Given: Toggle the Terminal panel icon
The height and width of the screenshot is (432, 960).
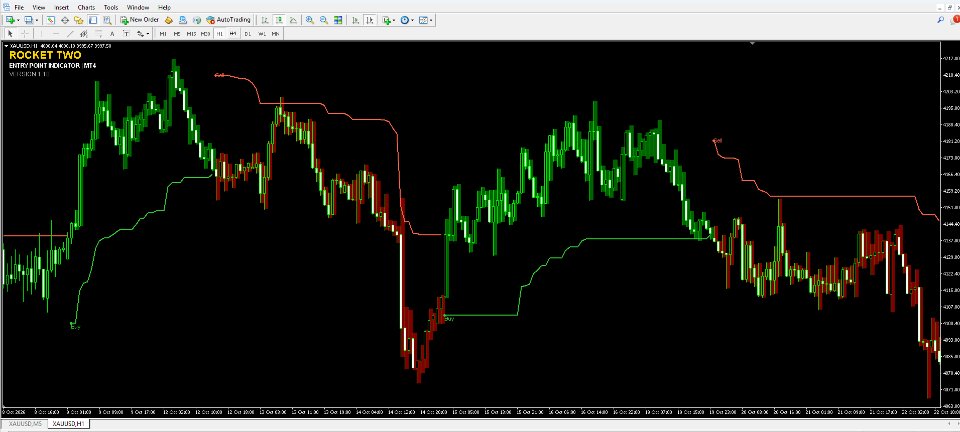Looking at the screenshot, I should tap(92, 20).
